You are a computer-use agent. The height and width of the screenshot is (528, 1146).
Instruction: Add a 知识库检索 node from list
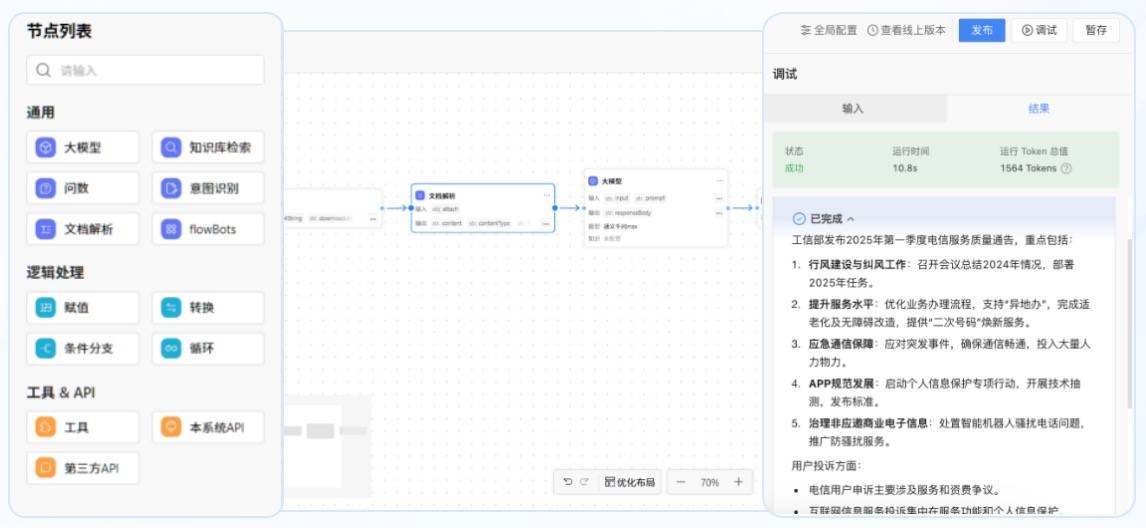(x=208, y=148)
